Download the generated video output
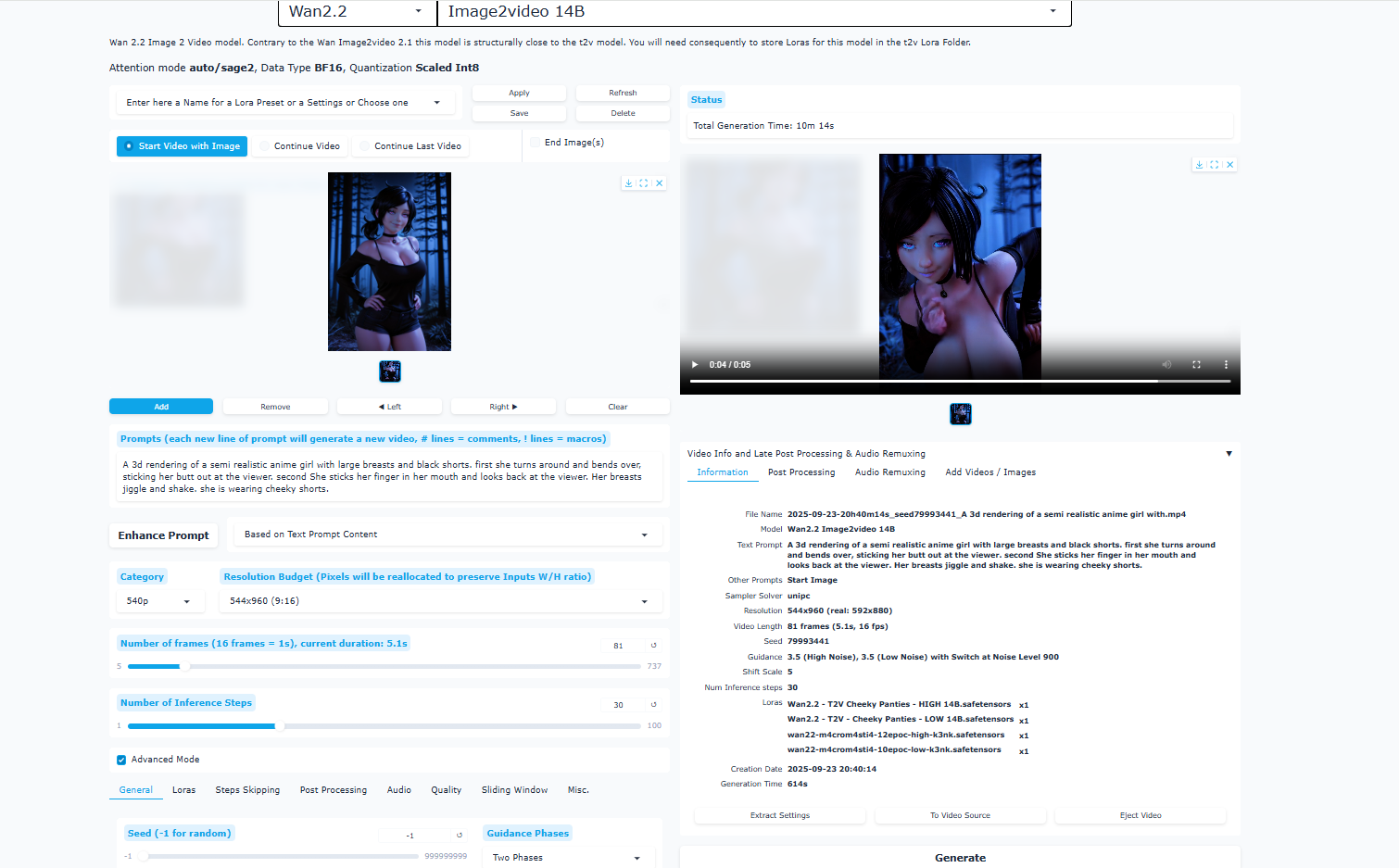 point(1199,165)
